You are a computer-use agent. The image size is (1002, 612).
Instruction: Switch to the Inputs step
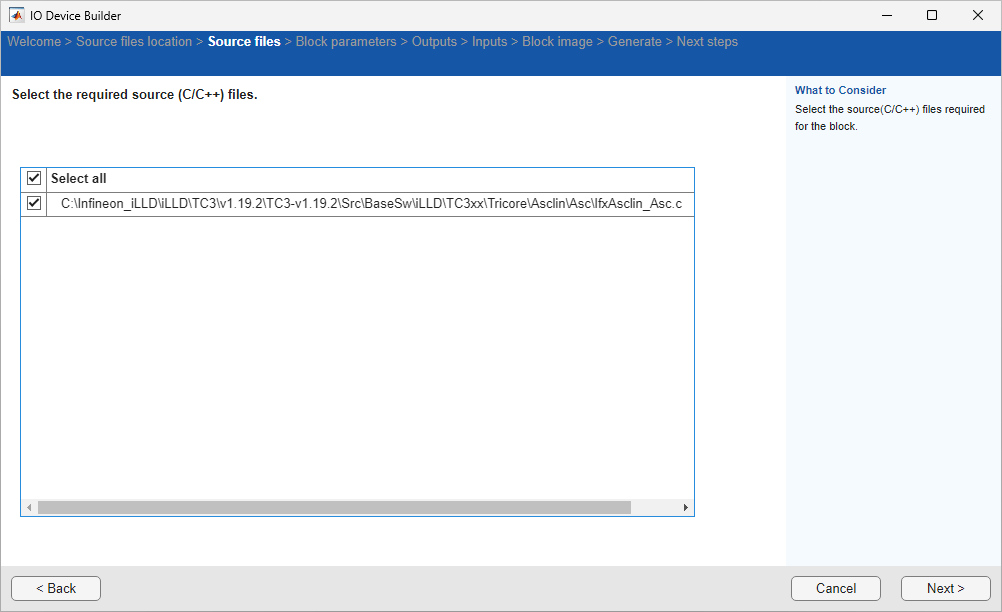point(489,42)
